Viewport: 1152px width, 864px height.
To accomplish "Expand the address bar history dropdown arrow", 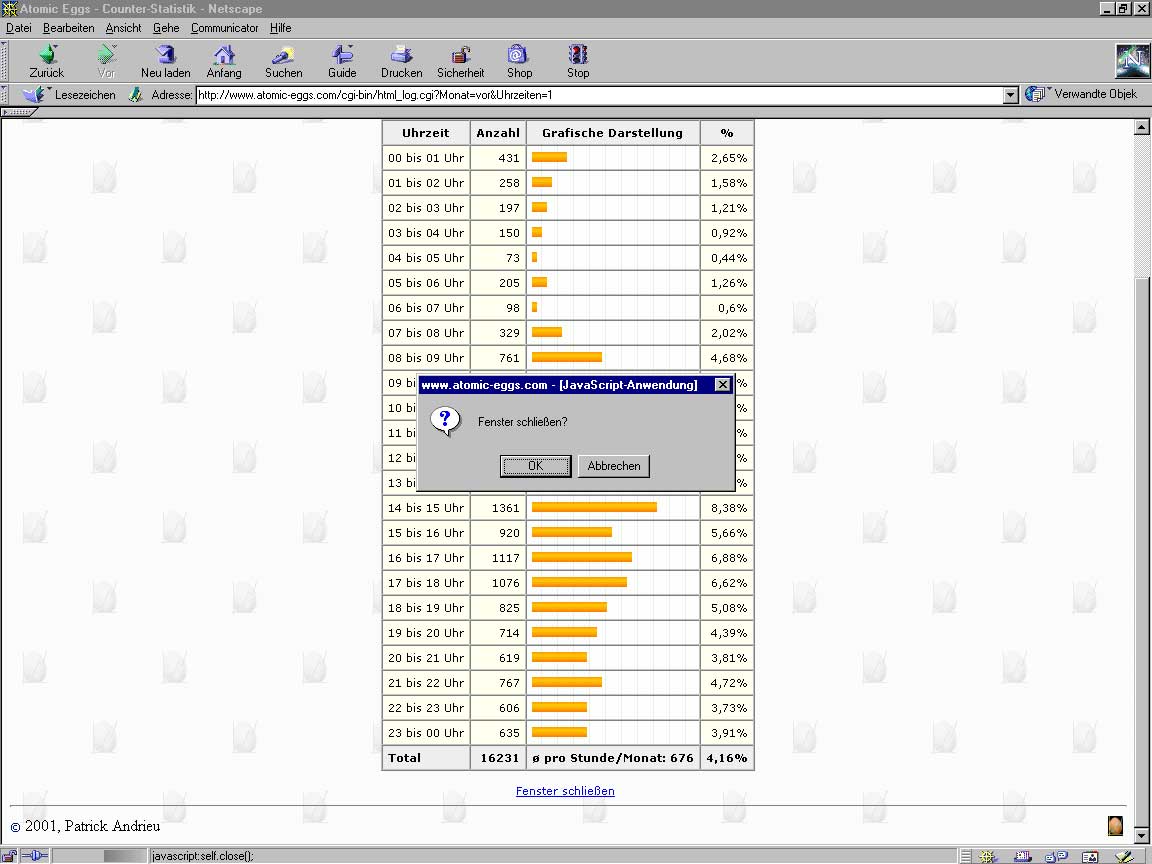I will point(1010,95).
